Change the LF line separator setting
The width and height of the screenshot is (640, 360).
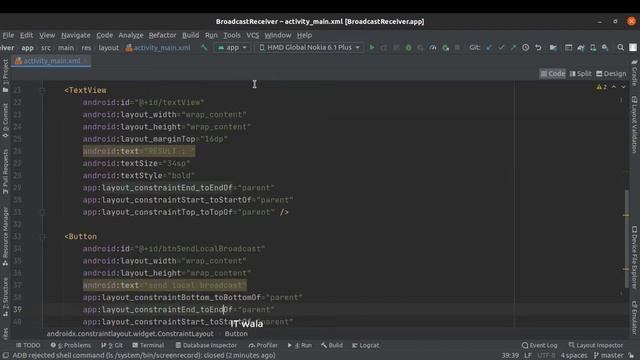(x=528, y=356)
